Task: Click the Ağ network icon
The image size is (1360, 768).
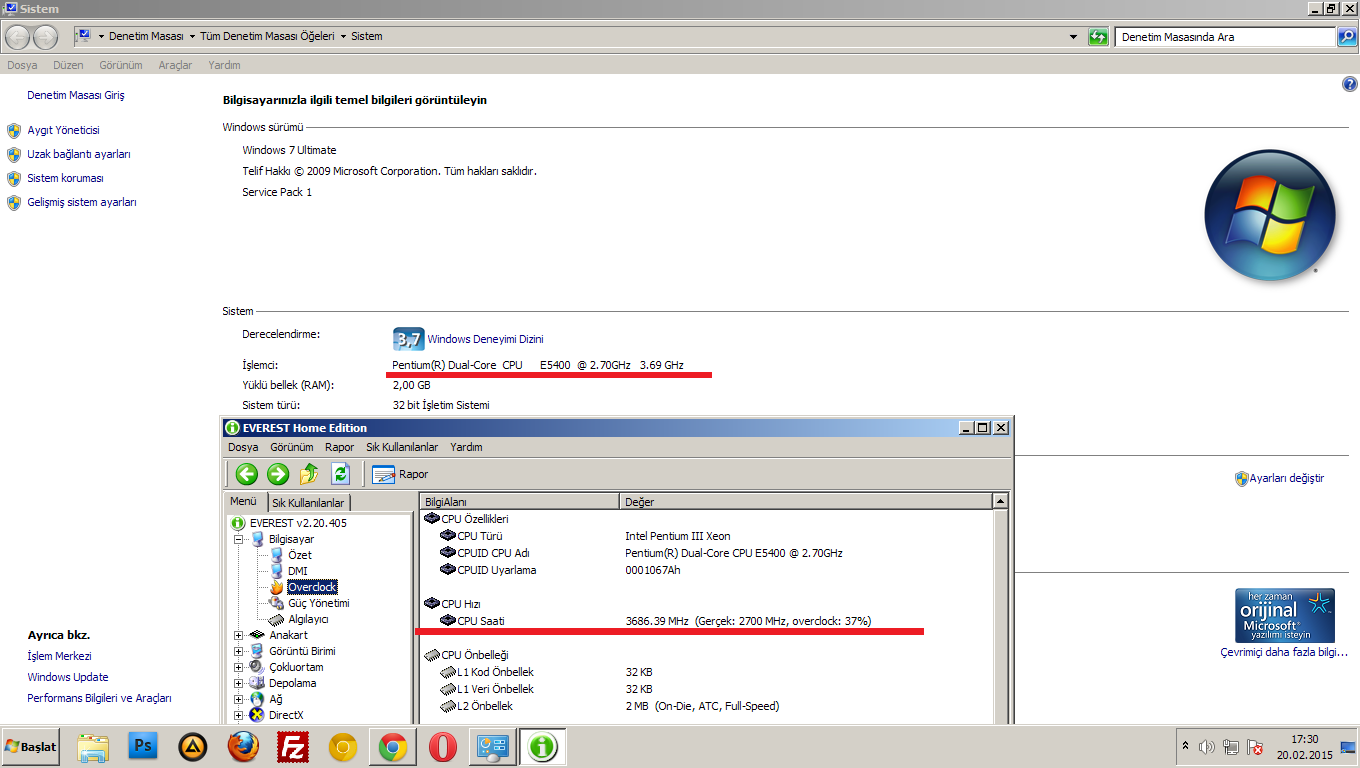Action: point(258,699)
